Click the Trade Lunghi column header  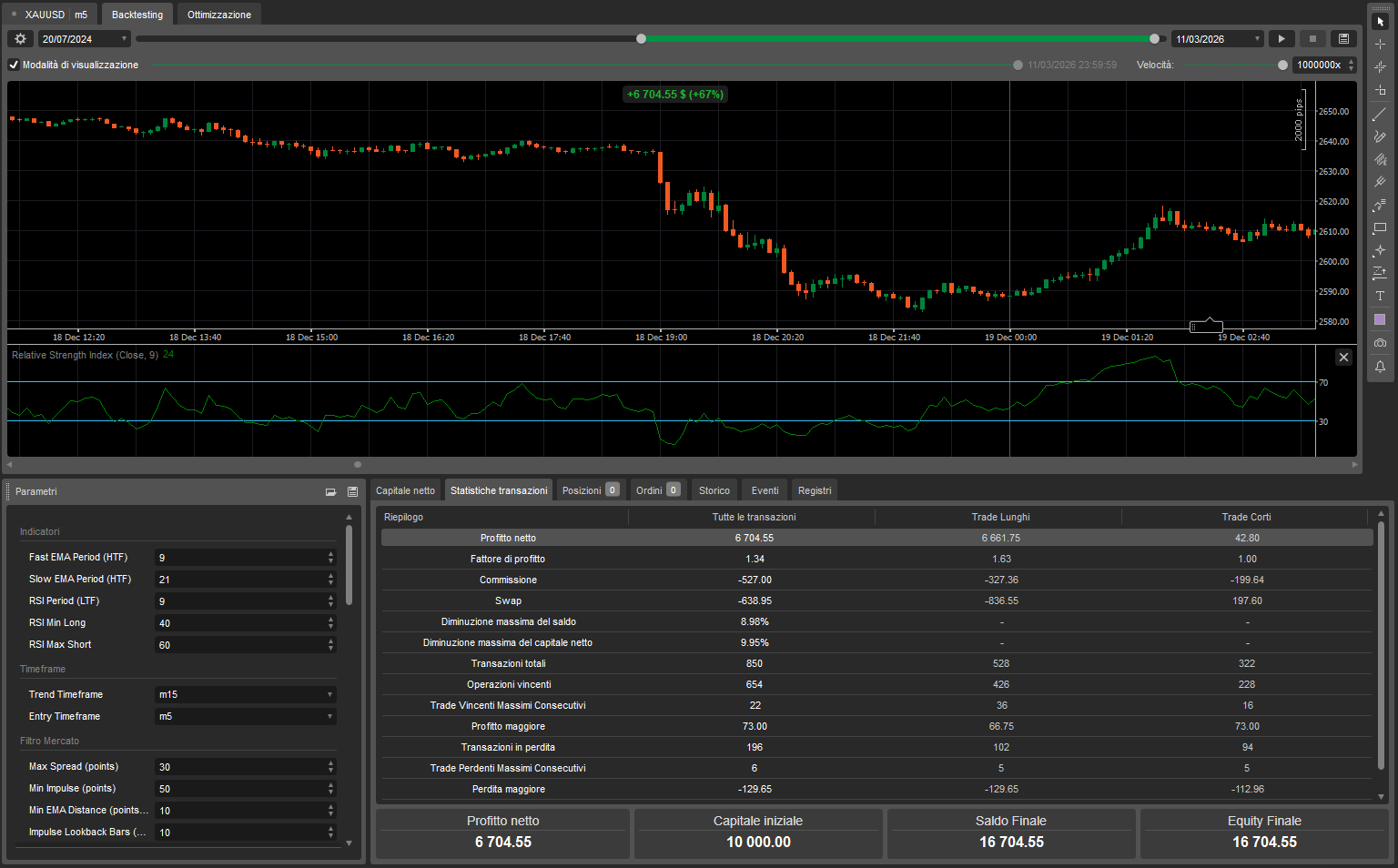tap(1000, 517)
